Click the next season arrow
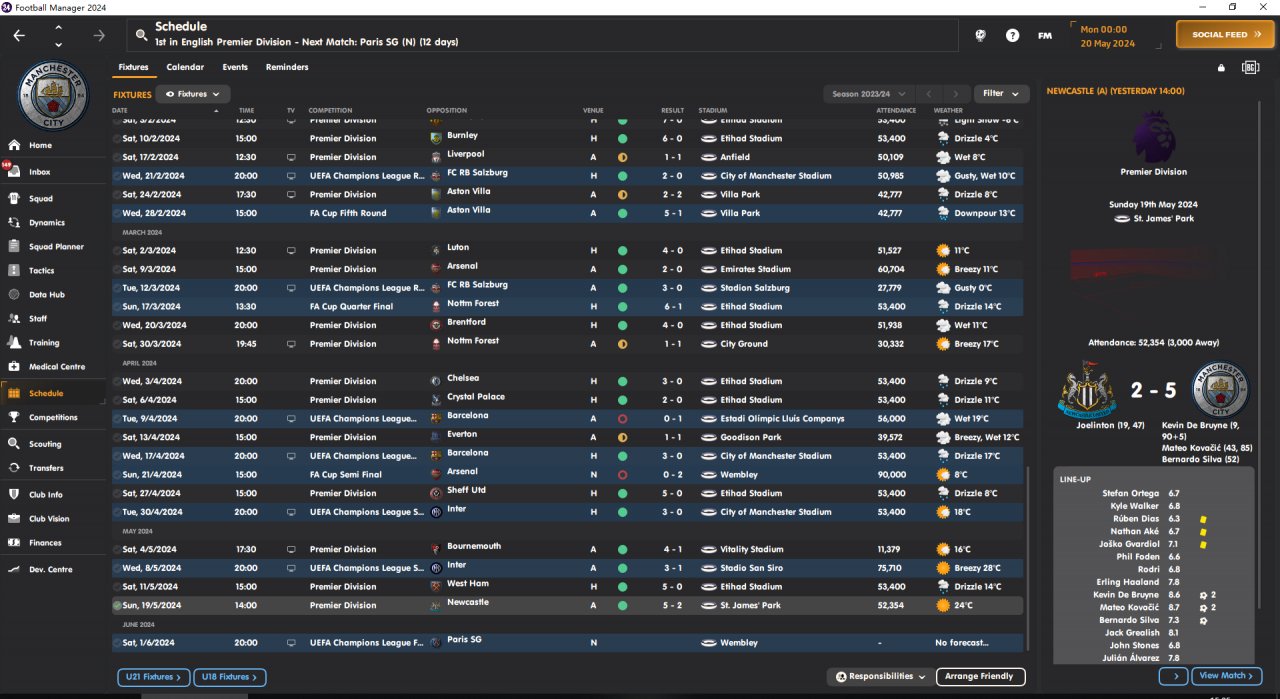This screenshot has width=1280, height=699. [957, 94]
